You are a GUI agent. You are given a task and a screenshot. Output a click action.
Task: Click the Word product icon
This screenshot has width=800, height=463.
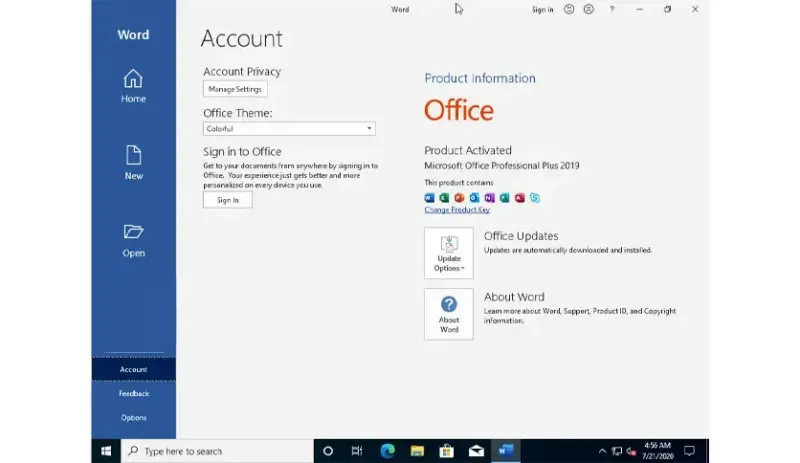tap(429, 198)
